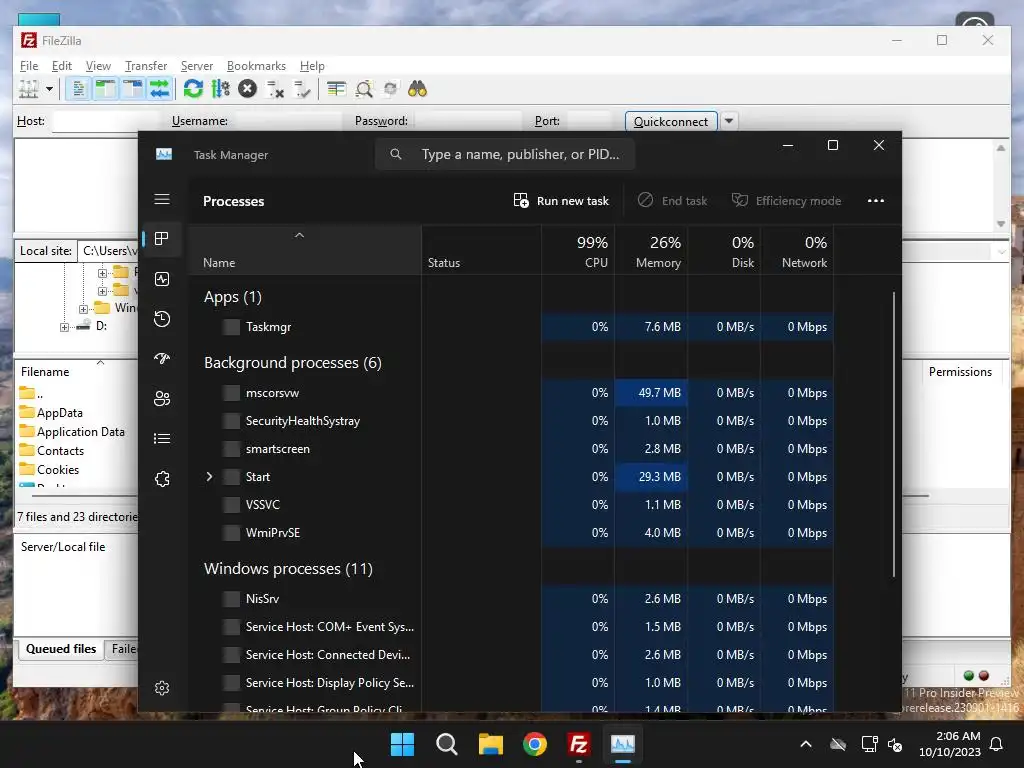Sort by Name column header
Viewport: 1024px width, 768px height.
304,251
